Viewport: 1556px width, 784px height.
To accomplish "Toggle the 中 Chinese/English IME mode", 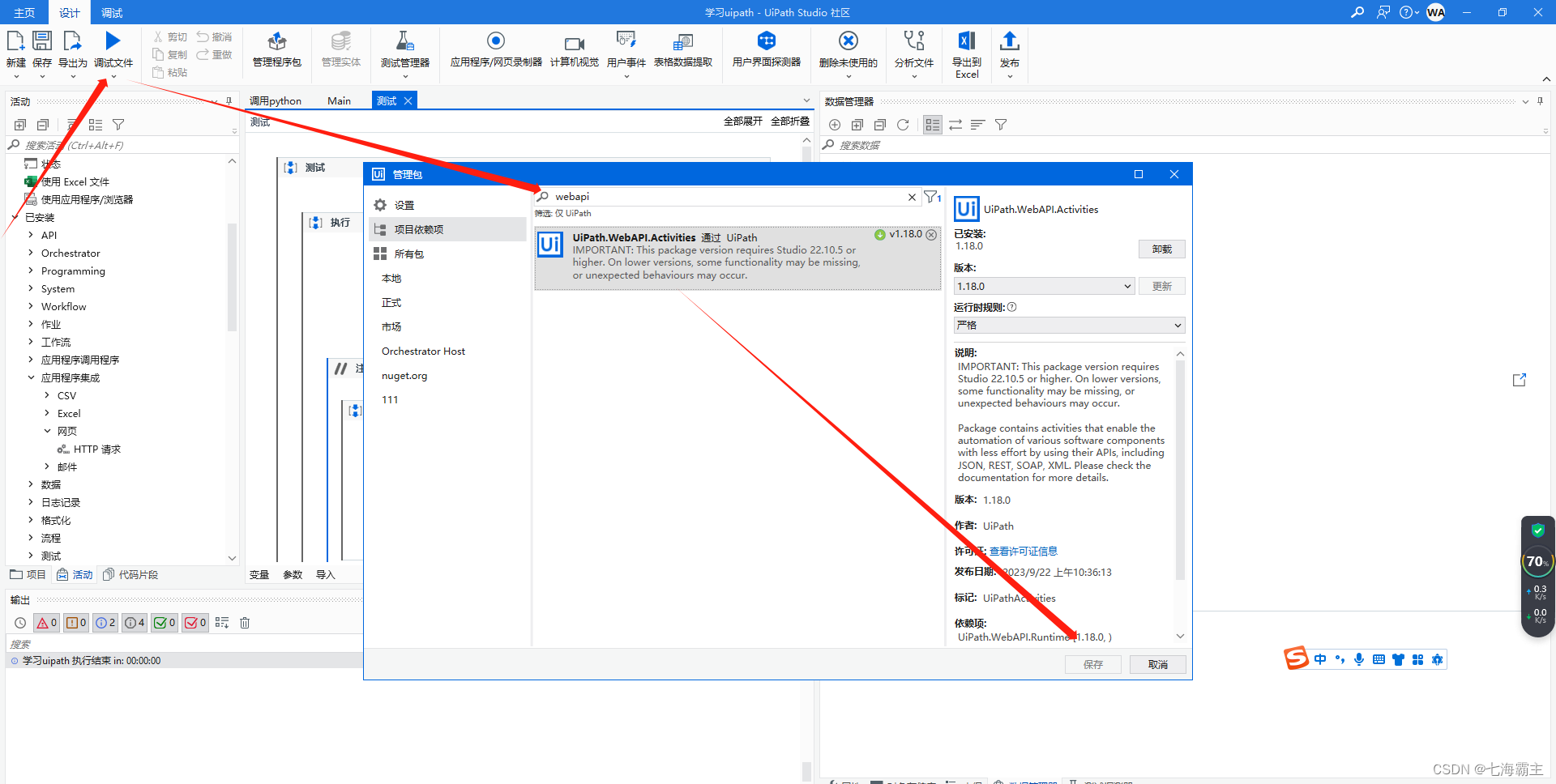I will [1320, 659].
